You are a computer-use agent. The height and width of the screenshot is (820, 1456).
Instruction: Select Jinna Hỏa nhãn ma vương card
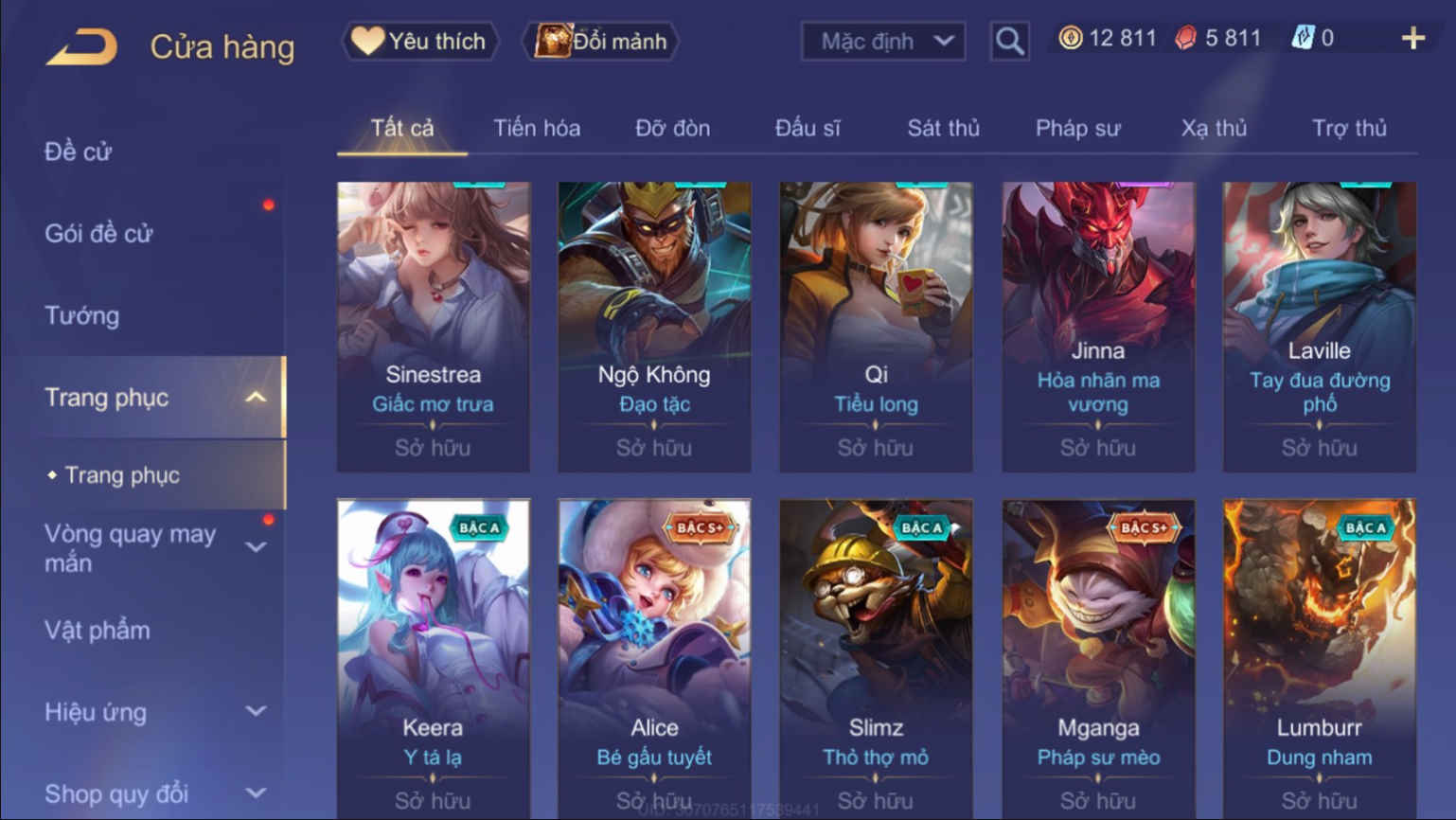1098,327
